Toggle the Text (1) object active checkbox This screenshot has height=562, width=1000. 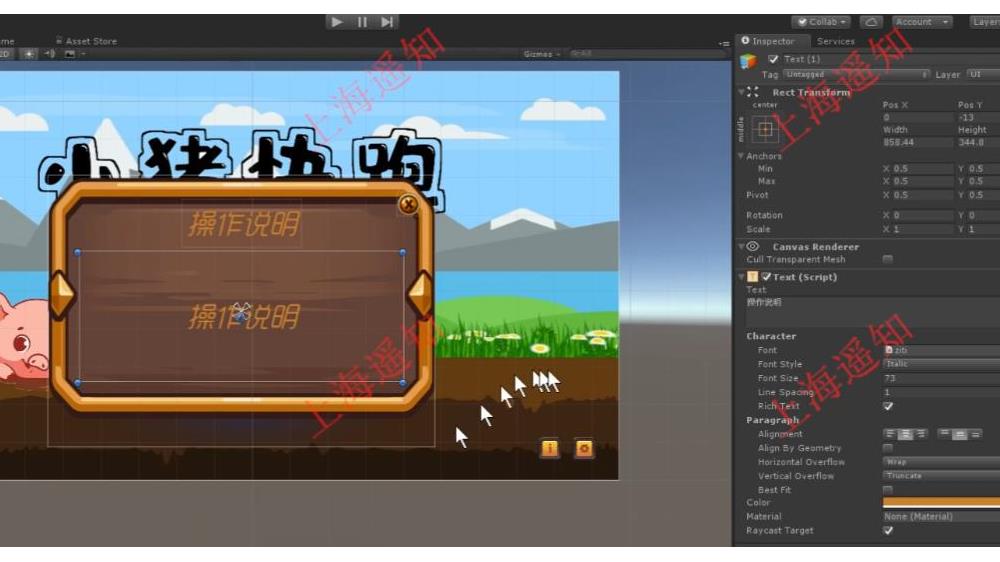coord(773,59)
